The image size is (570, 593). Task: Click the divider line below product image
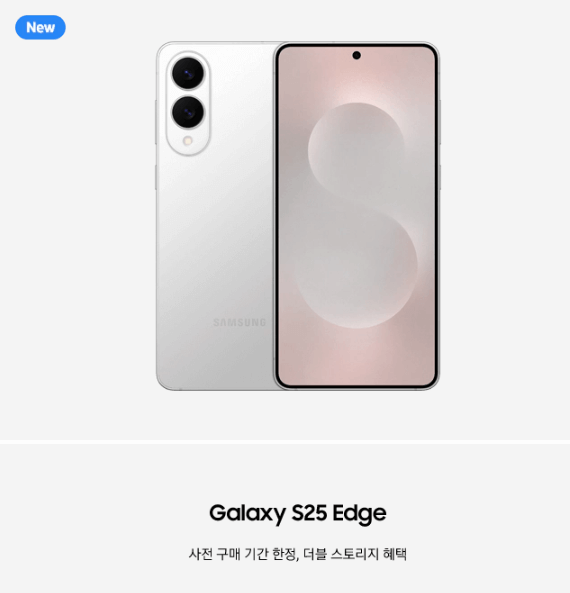click(285, 442)
